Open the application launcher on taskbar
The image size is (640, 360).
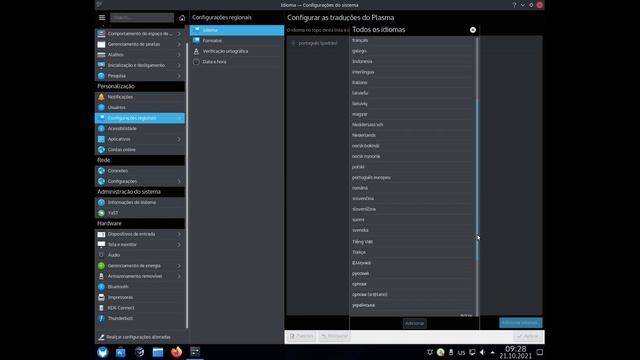click(102, 352)
